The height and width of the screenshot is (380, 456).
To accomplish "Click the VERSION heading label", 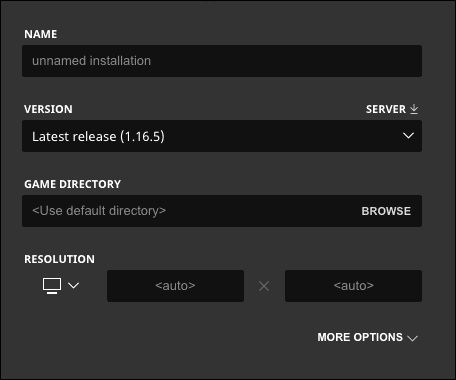I will pyautogui.click(x=48, y=109).
